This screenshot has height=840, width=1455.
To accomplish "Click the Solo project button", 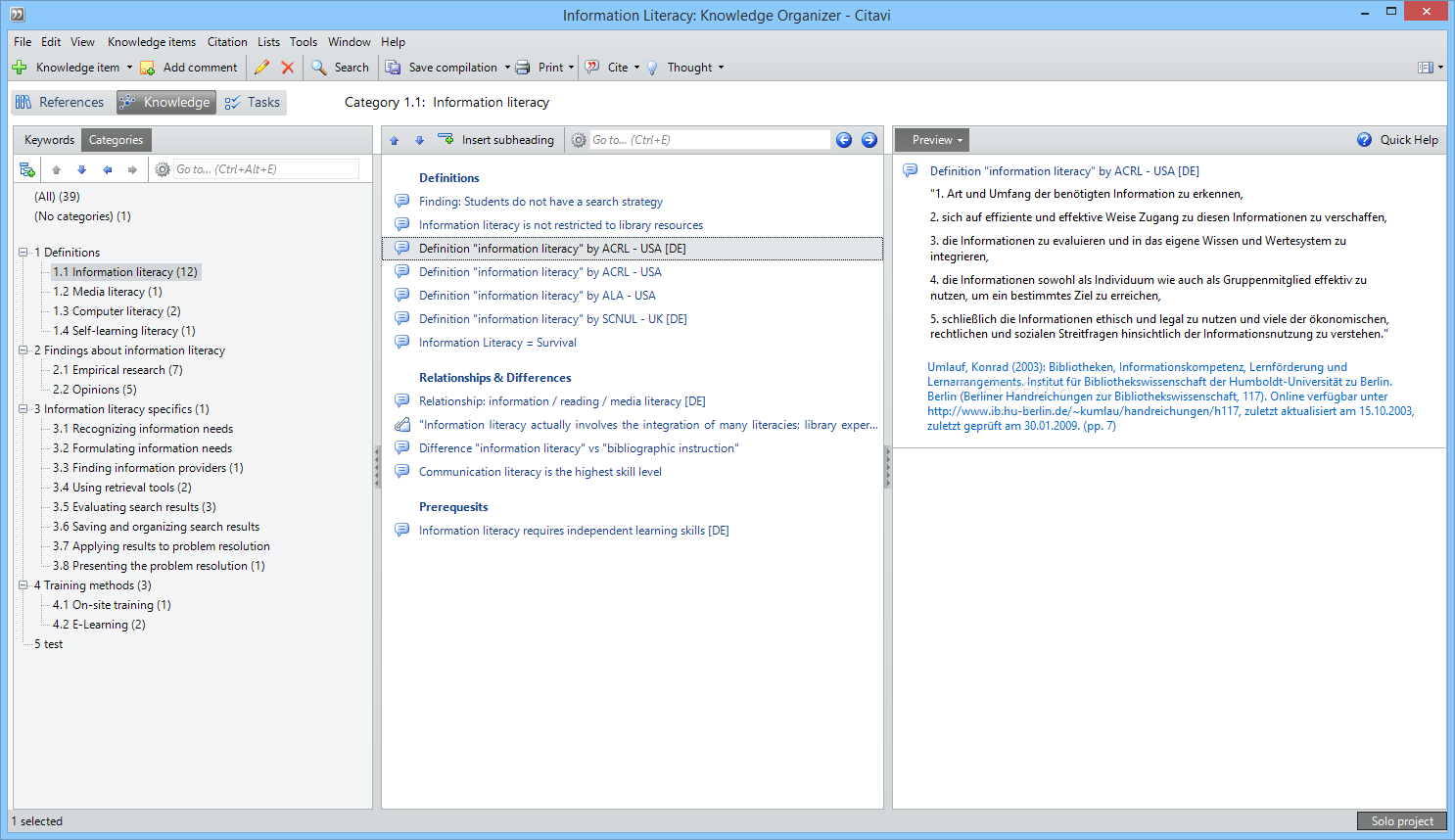I will click(1402, 821).
